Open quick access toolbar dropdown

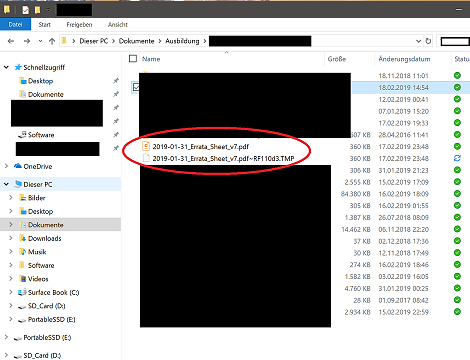coord(48,10)
